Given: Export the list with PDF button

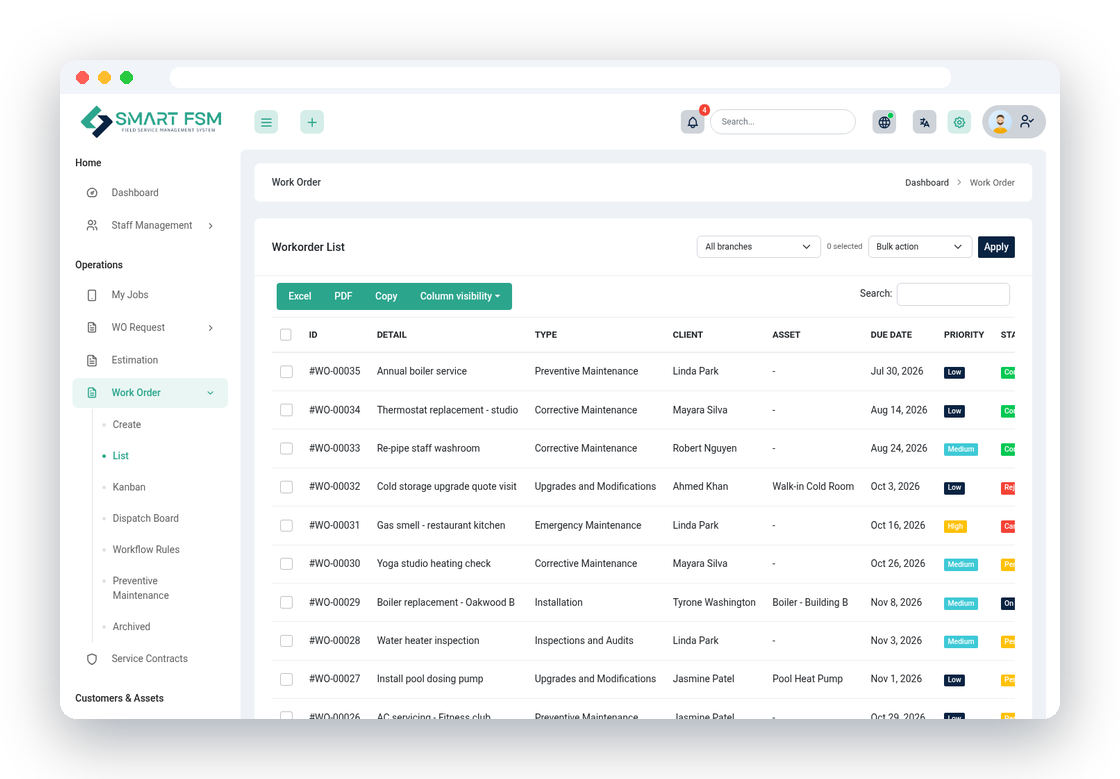Looking at the screenshot, I should pos(344,296).
